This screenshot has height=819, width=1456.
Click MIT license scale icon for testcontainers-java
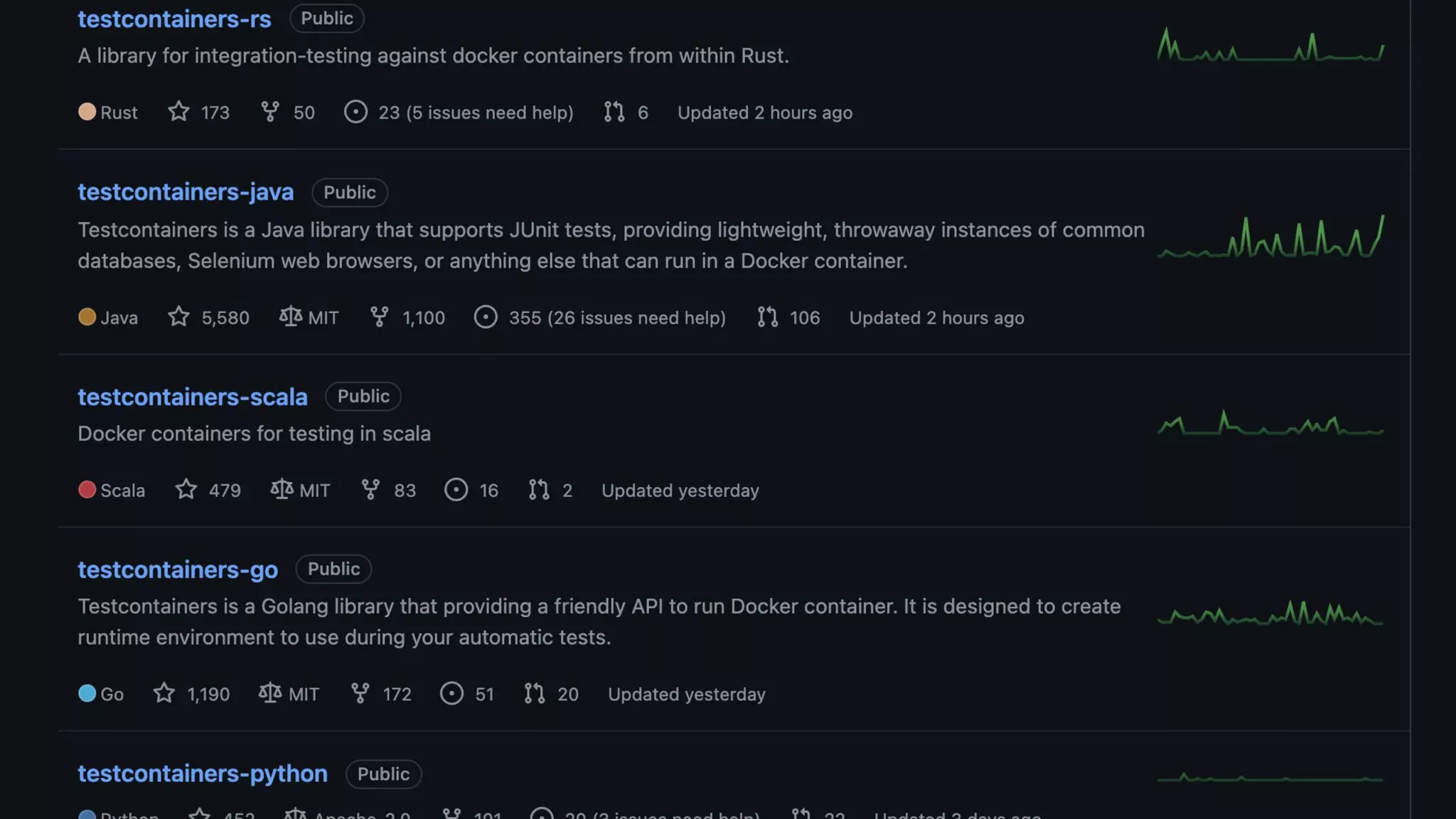pyautogui.click(x=291, y=316)
